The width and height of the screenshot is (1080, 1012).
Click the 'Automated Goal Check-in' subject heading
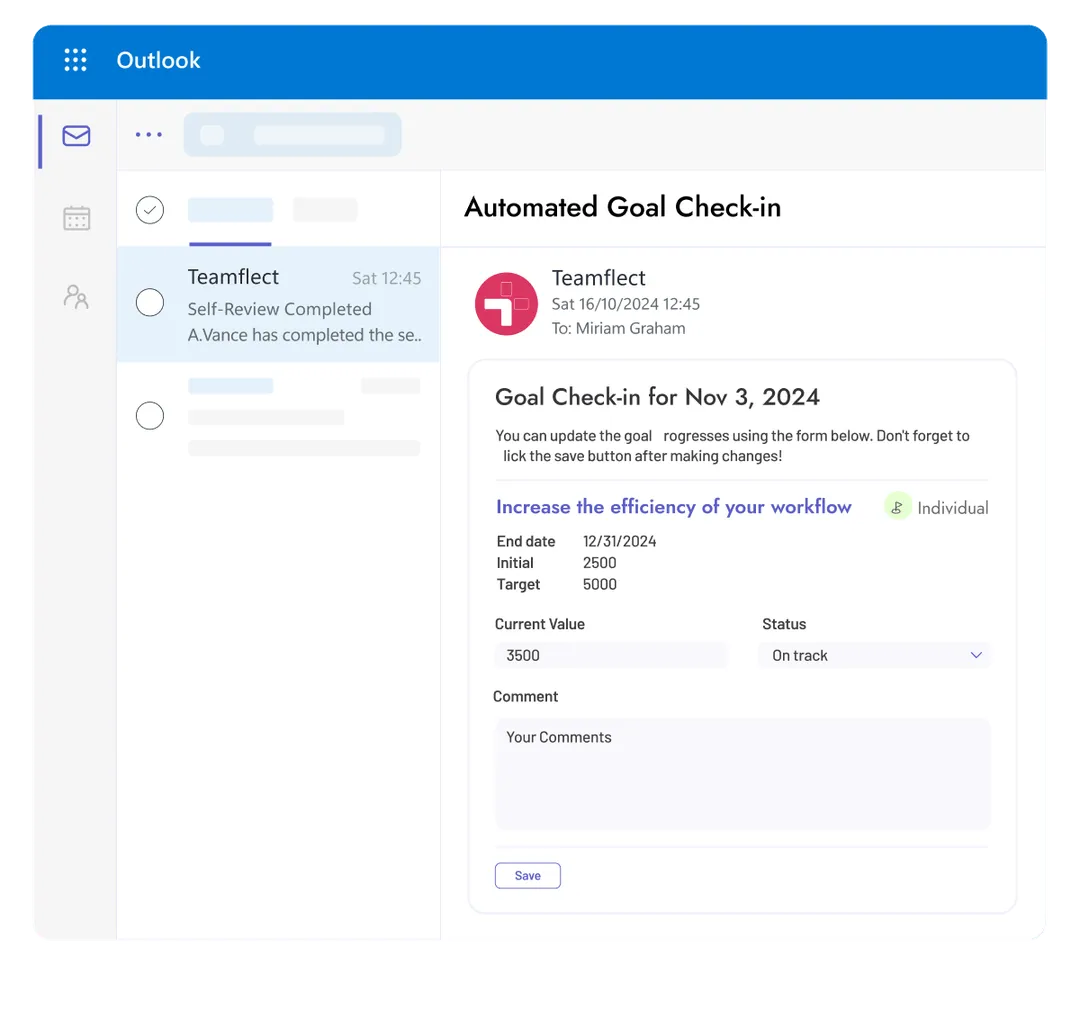point(623,207)
